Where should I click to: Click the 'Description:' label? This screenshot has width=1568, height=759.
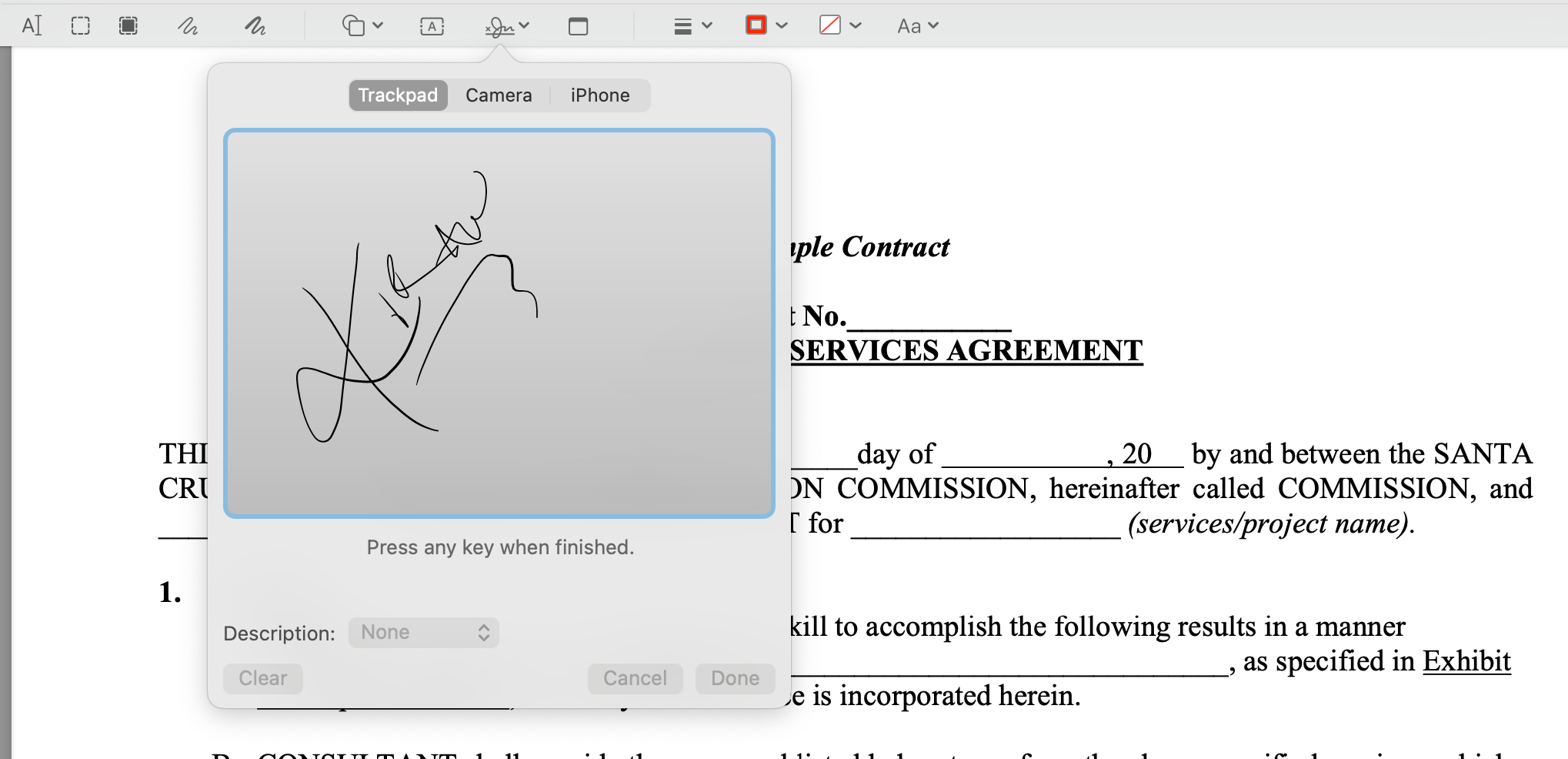[279, 634]
